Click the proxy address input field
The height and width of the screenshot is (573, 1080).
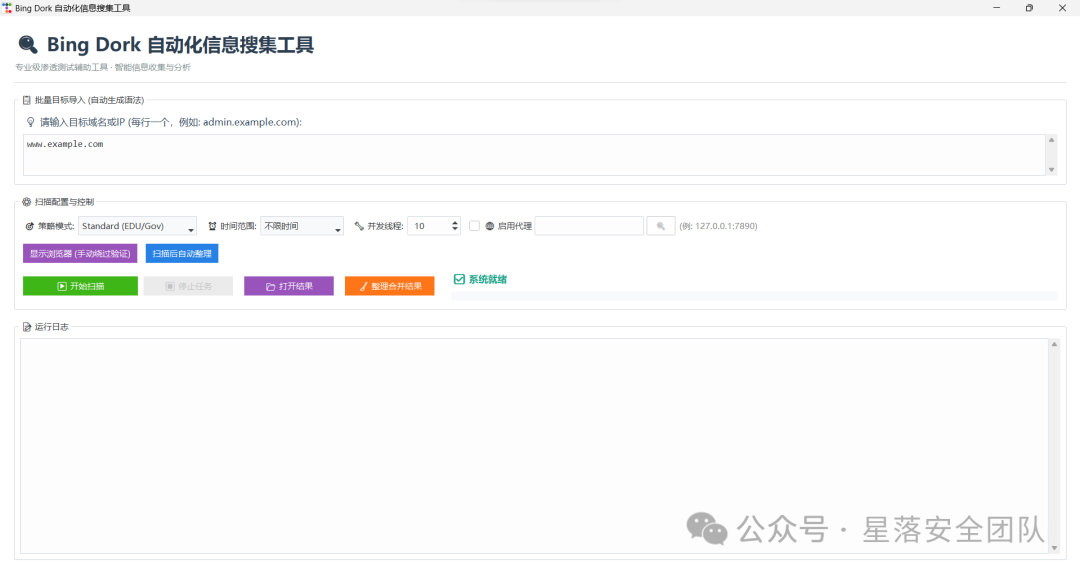(x=589, y=226)
